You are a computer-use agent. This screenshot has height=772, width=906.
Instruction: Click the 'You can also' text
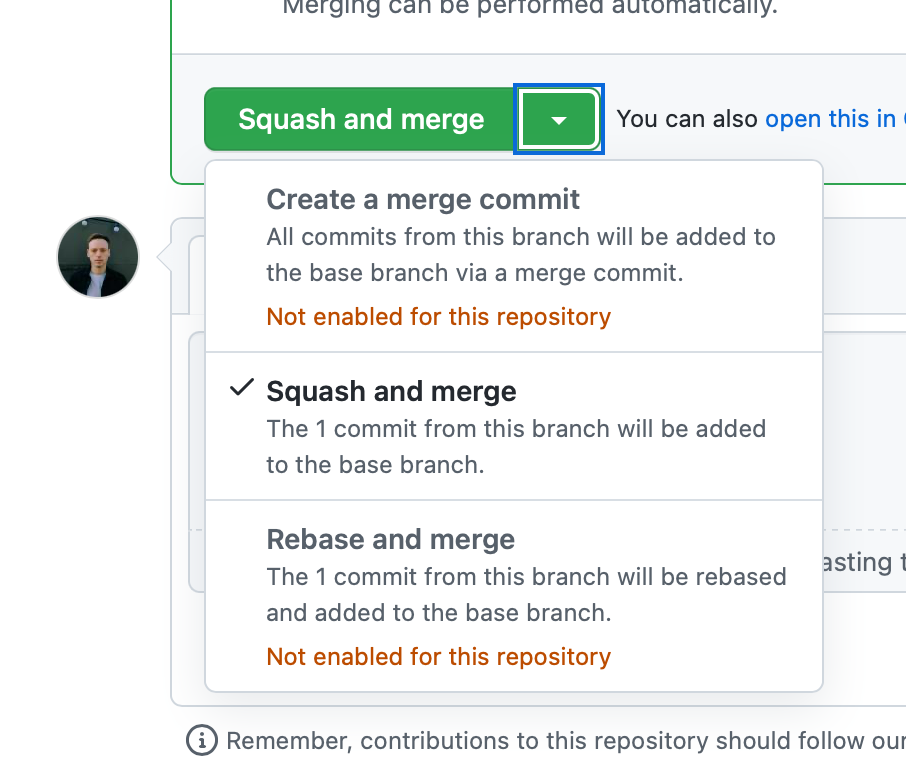[x=686, y=119]
